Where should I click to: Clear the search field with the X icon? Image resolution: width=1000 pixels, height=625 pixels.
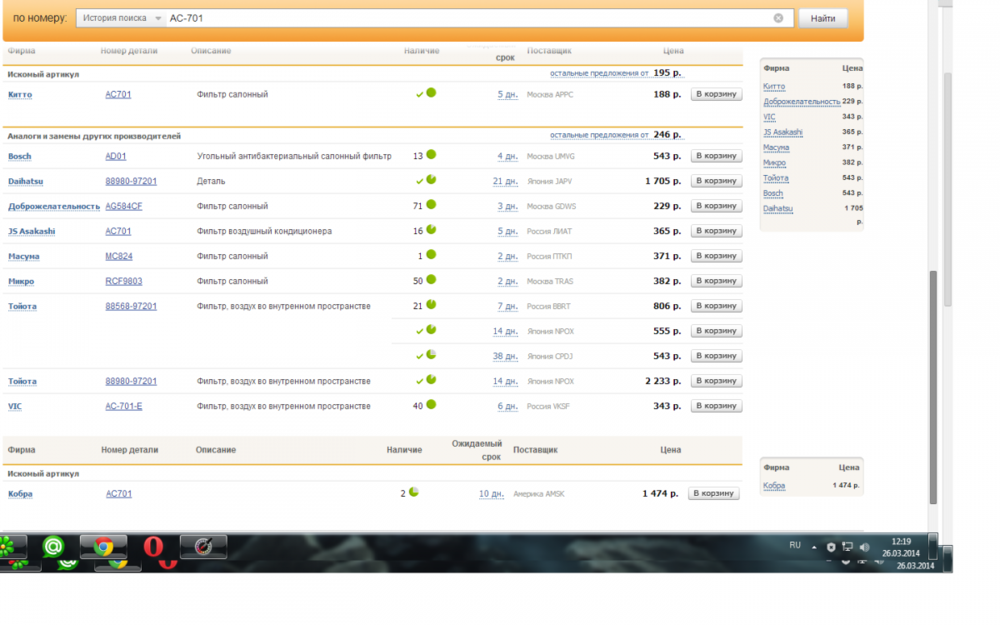tap(778, 18)
